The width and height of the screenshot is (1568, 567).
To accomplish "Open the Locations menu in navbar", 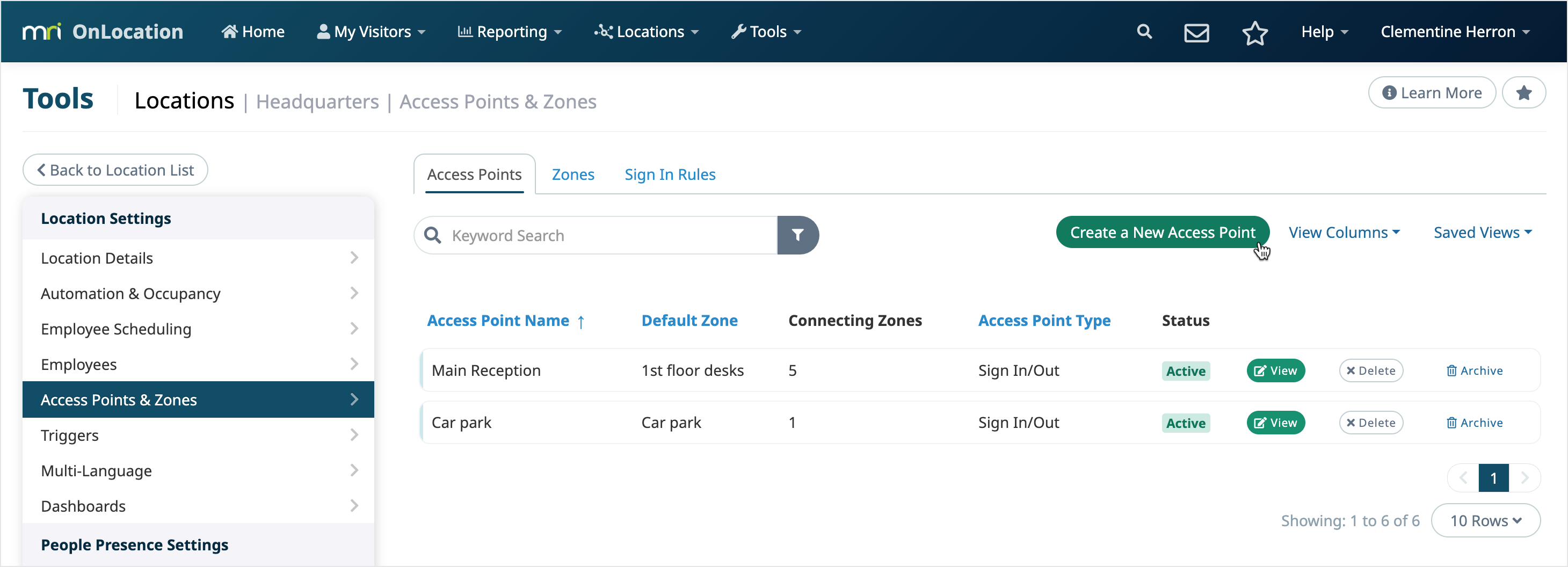I will coord(647,32).
